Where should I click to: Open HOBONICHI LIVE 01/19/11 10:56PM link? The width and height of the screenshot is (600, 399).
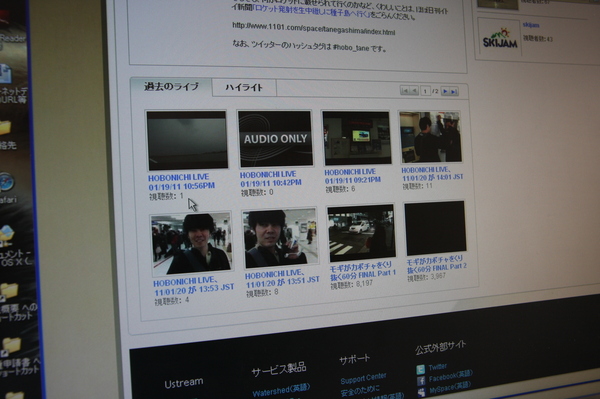click(181, 182)
